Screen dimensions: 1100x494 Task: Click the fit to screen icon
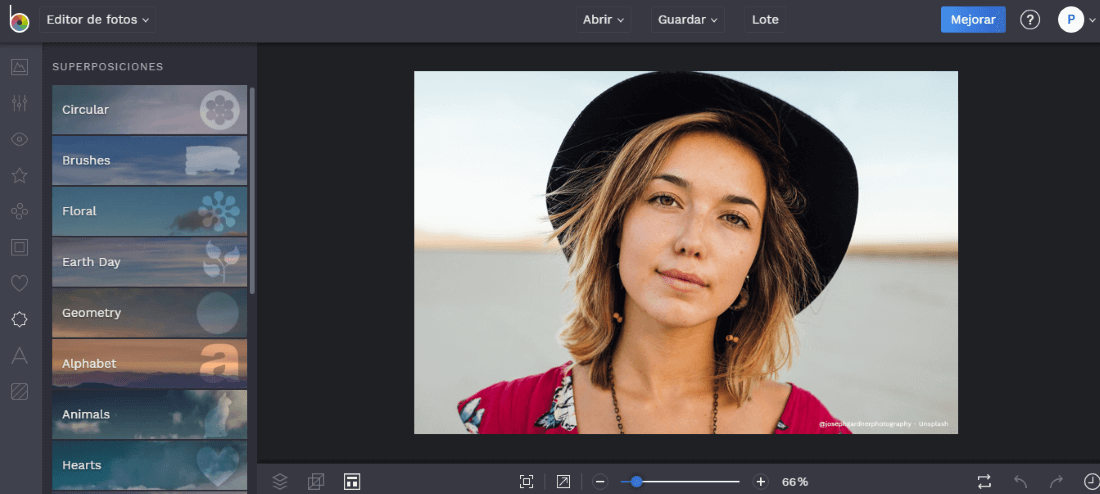click(x=526, y=481)
